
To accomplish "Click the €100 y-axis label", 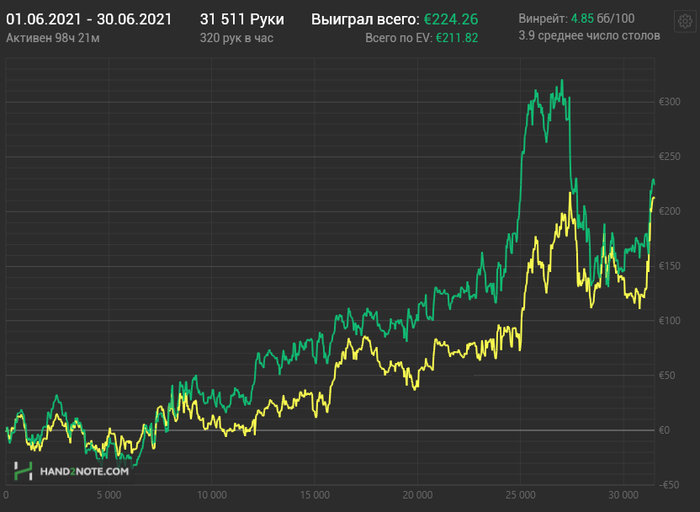I will coord(670,321).
